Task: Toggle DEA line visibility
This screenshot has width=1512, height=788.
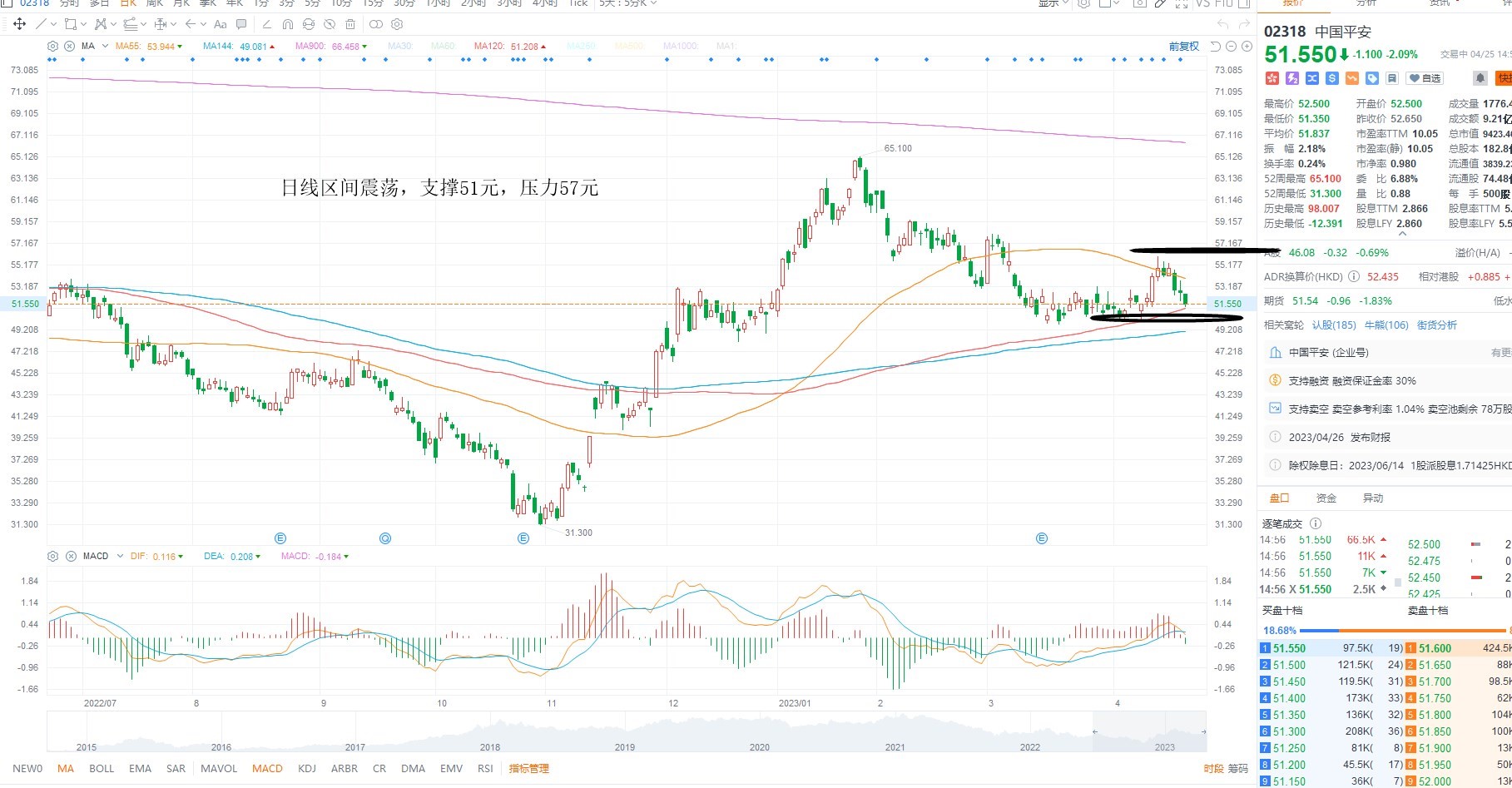Action: [x=232, y=556]
